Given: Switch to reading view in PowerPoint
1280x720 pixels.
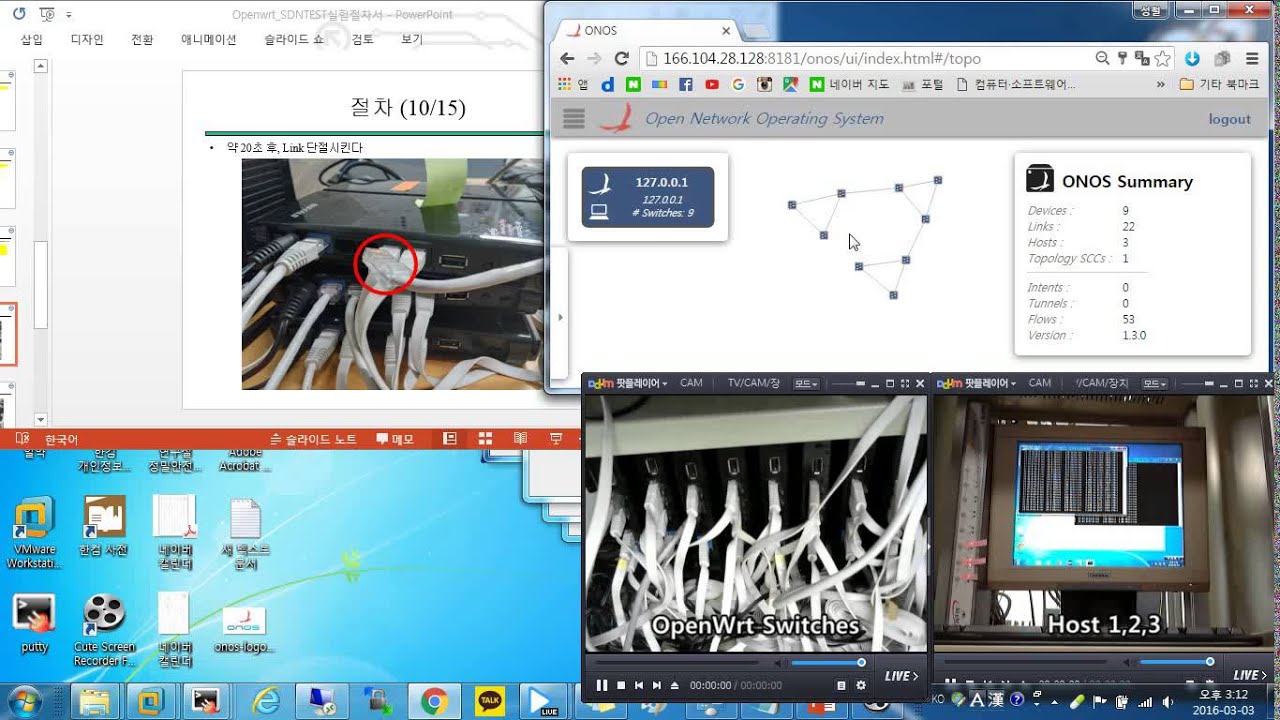Looking at the screenshot, I should point(520,439).
